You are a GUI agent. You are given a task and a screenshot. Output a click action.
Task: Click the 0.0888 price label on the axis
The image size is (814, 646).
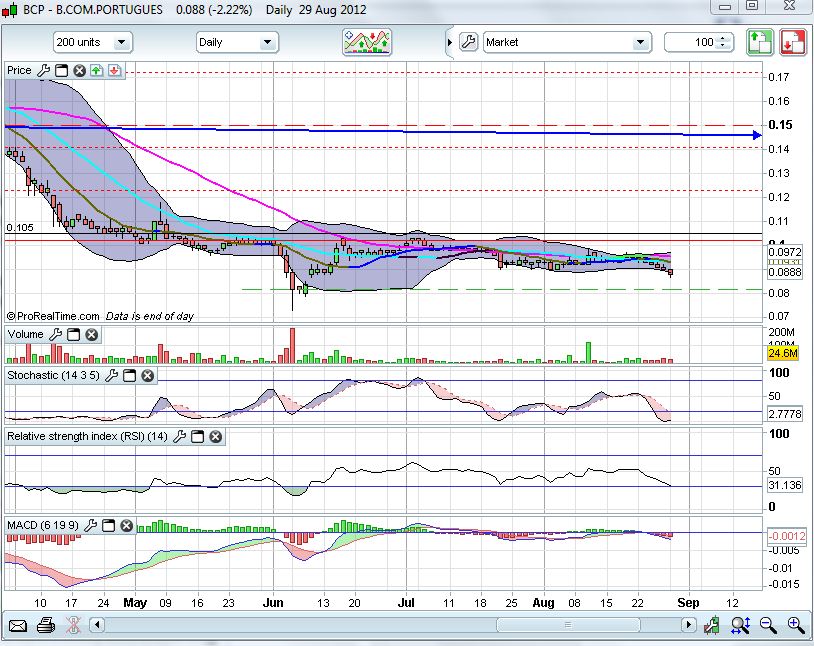785,272
